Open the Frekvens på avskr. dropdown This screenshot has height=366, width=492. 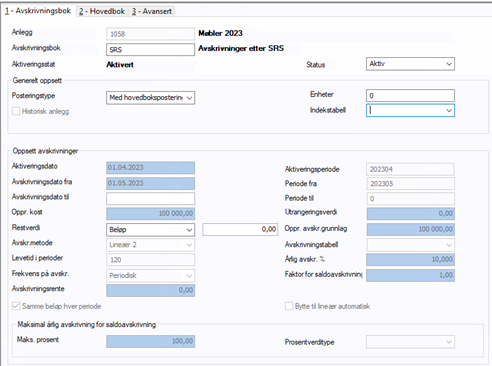click(x=150, y=276)
